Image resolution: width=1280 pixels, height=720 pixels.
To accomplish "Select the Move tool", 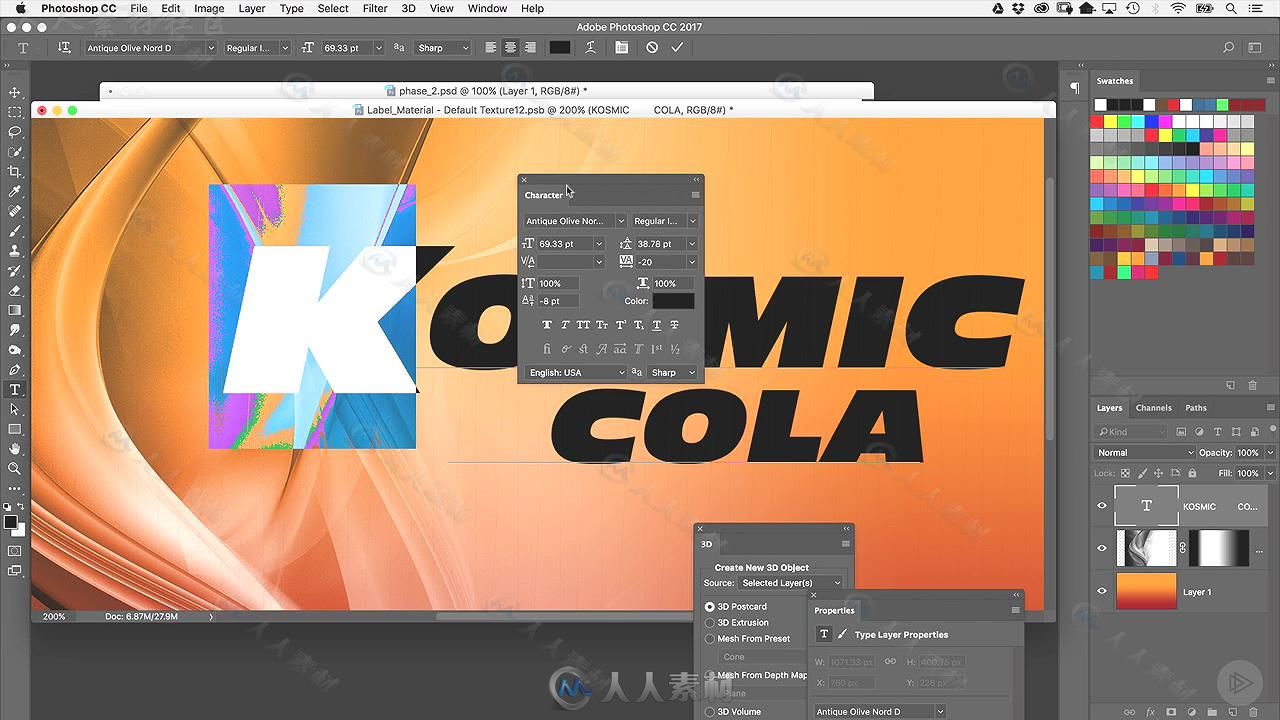I will click(x=15, y=92).
